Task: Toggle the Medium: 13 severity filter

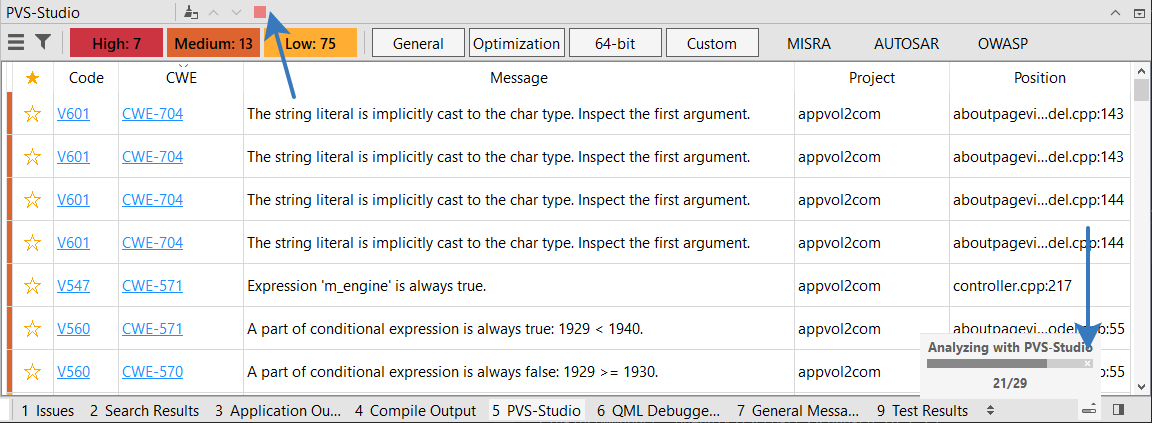Action: pyautogui.click(x=212, y=43)
